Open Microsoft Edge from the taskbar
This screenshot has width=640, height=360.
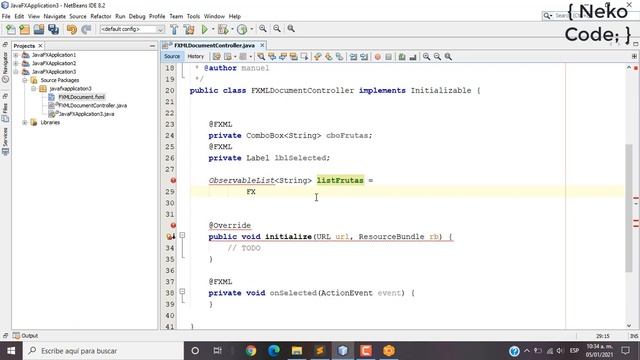(x=274, y=351)
